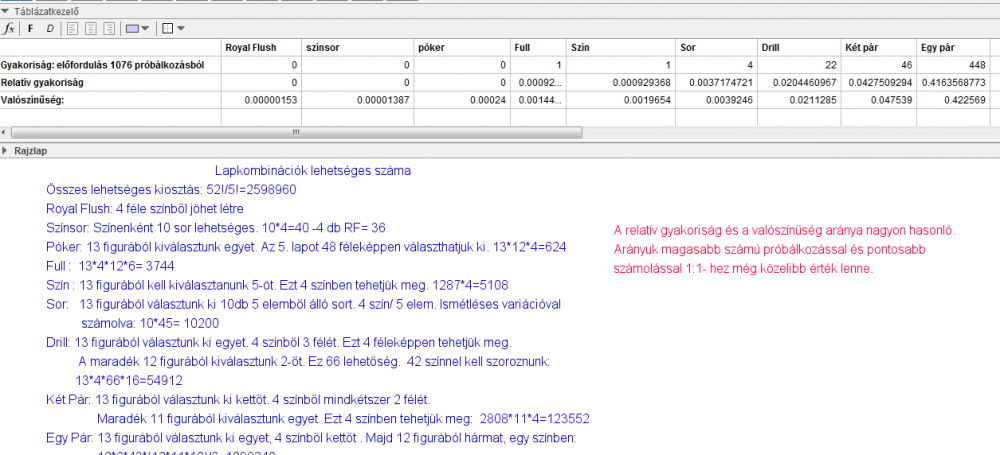Toggle italic with the D button

click(50, 29)
